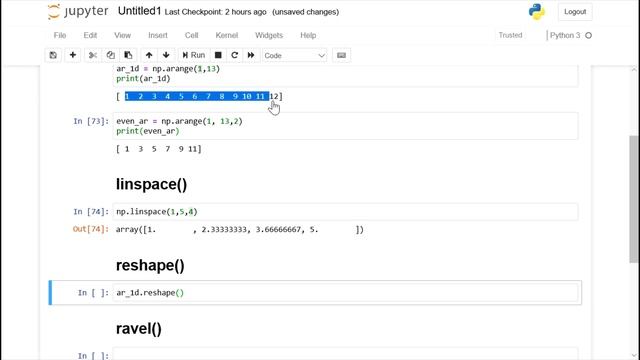Copy selected cells icon
This screenshot has width=640, height=360.
[110, 55]
